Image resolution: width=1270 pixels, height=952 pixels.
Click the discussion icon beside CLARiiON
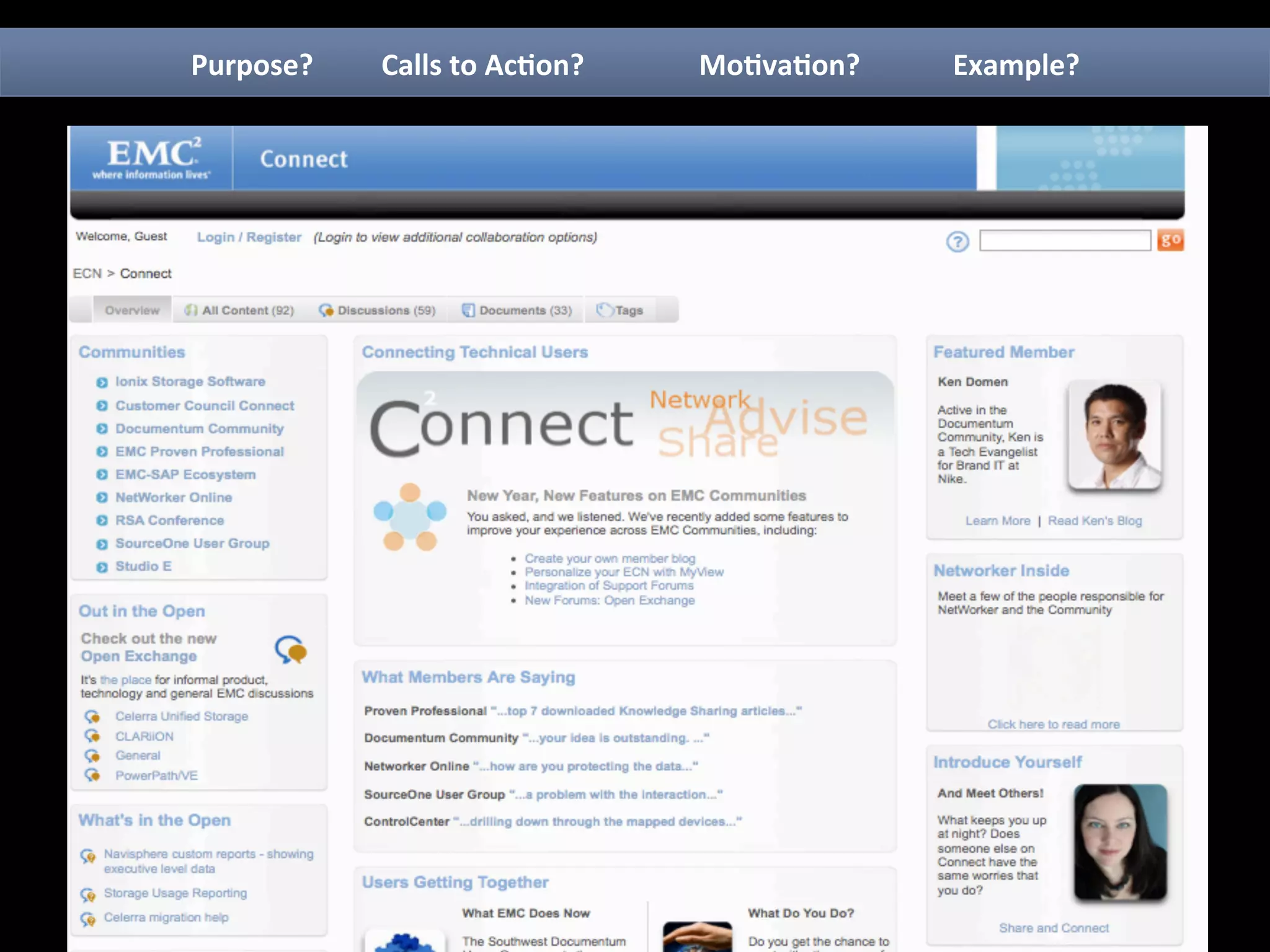click(92, 736)
